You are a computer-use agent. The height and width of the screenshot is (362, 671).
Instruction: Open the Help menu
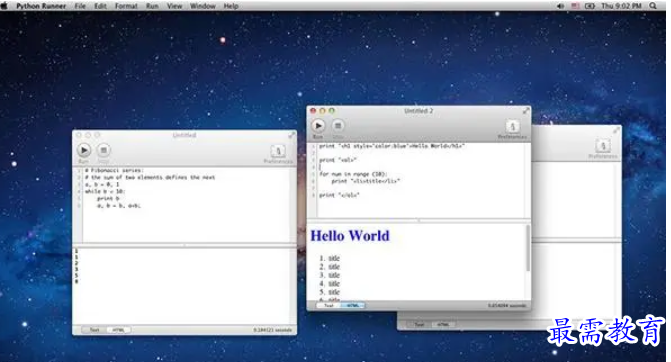(x=231, y=6)
